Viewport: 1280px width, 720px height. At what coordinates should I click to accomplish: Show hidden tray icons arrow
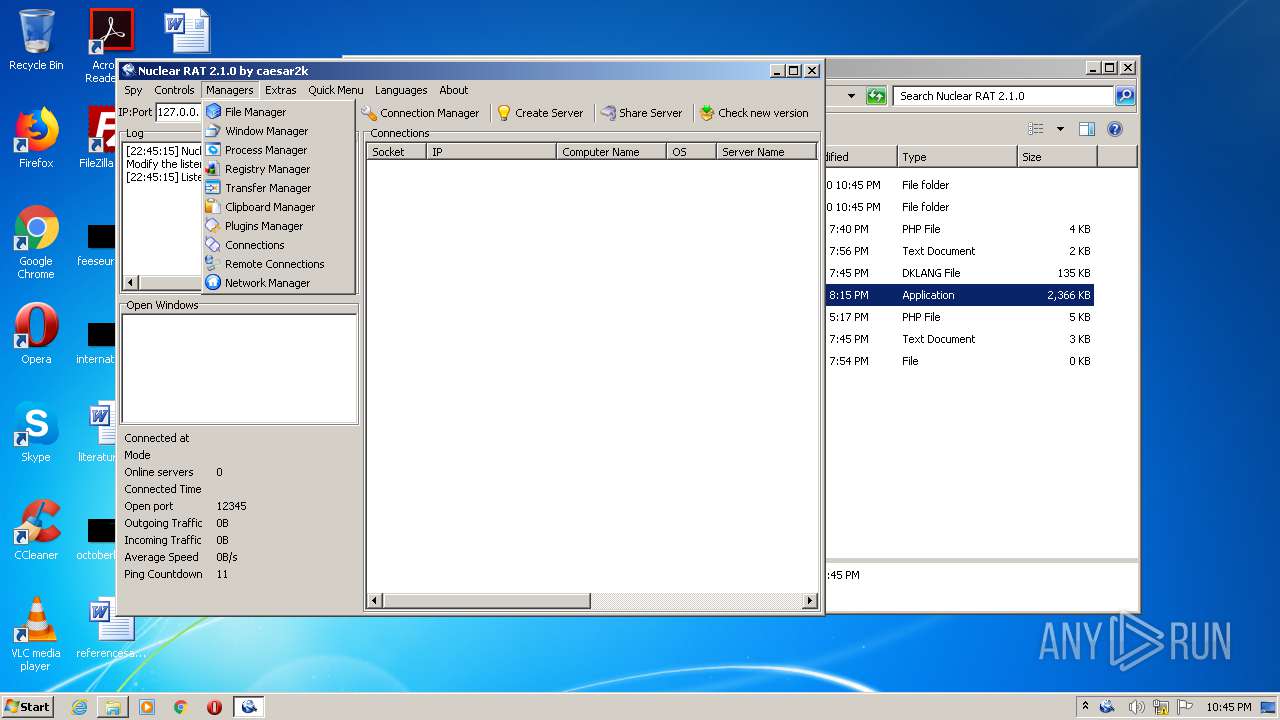coord(1085,707)
